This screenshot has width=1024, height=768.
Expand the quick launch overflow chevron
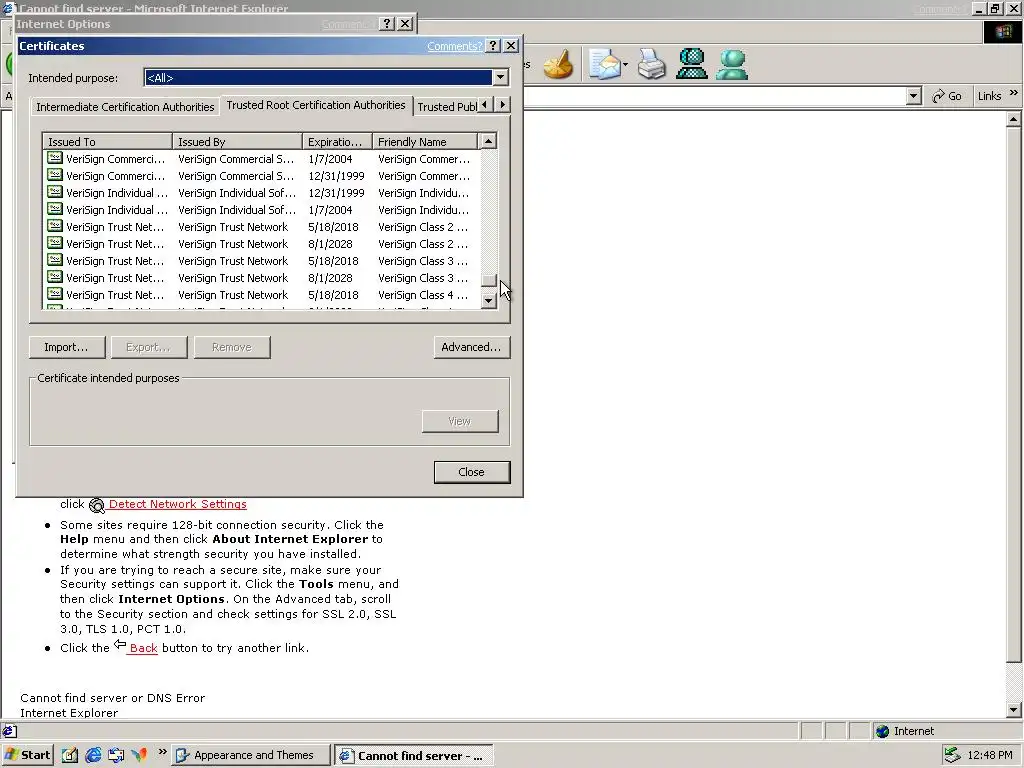[x=163, y=752]
